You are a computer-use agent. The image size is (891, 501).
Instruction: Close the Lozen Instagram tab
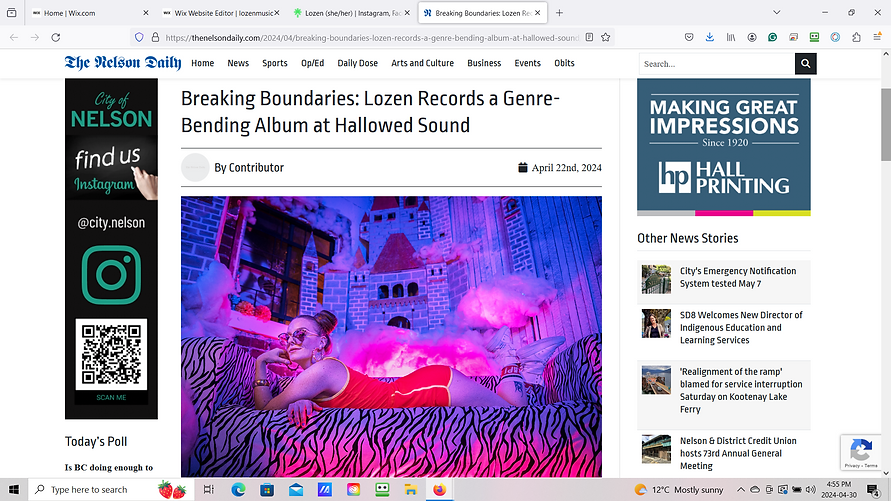(x=407, y=12)
